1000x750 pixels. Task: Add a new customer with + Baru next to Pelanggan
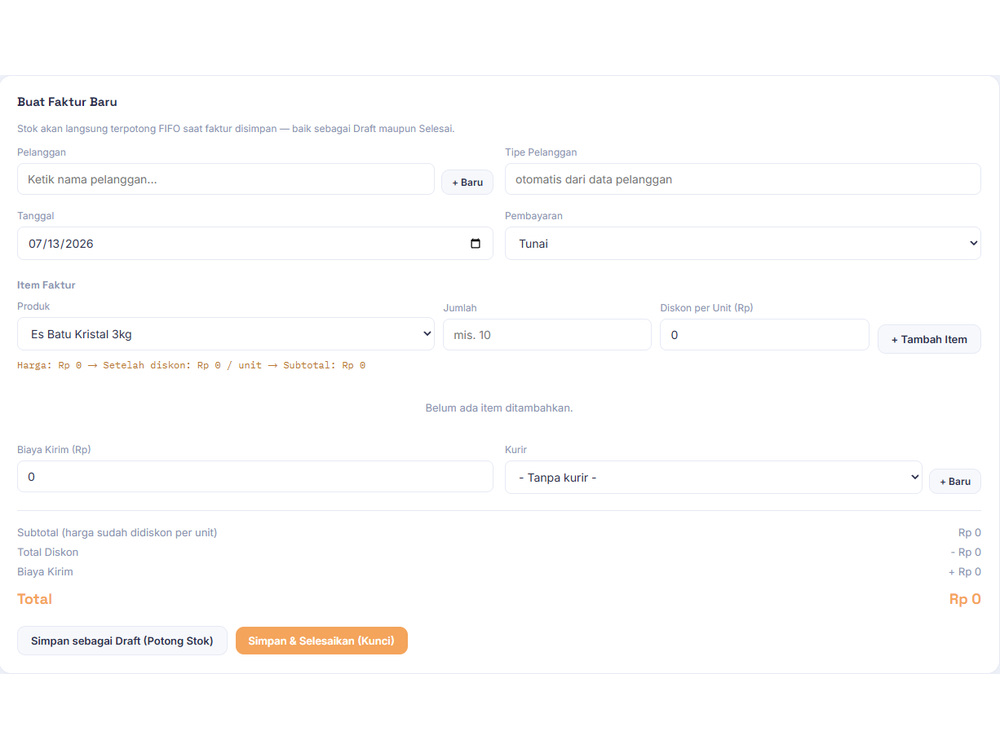(x=467, y=182)
